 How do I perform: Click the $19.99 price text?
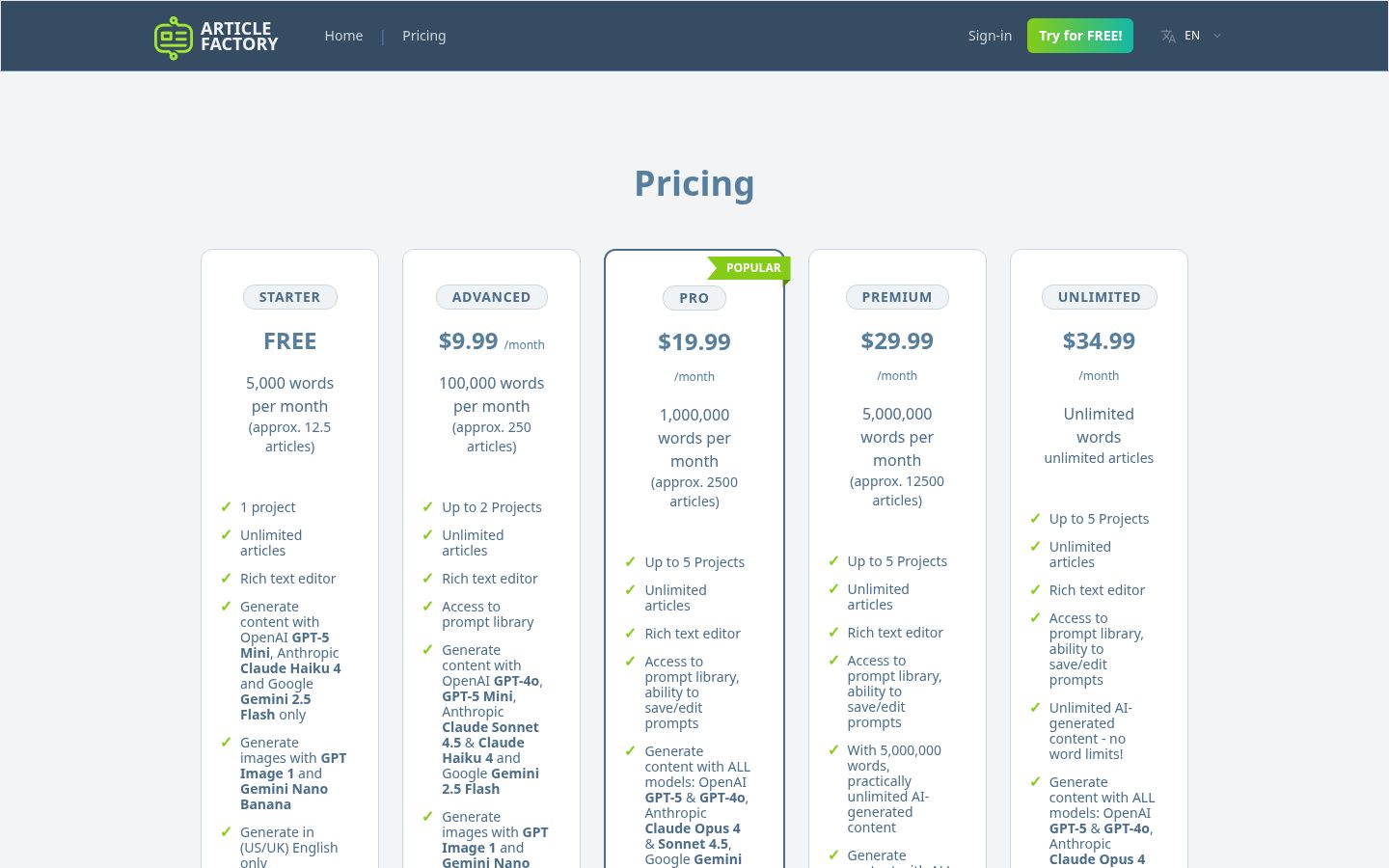(x=694, y=342)
